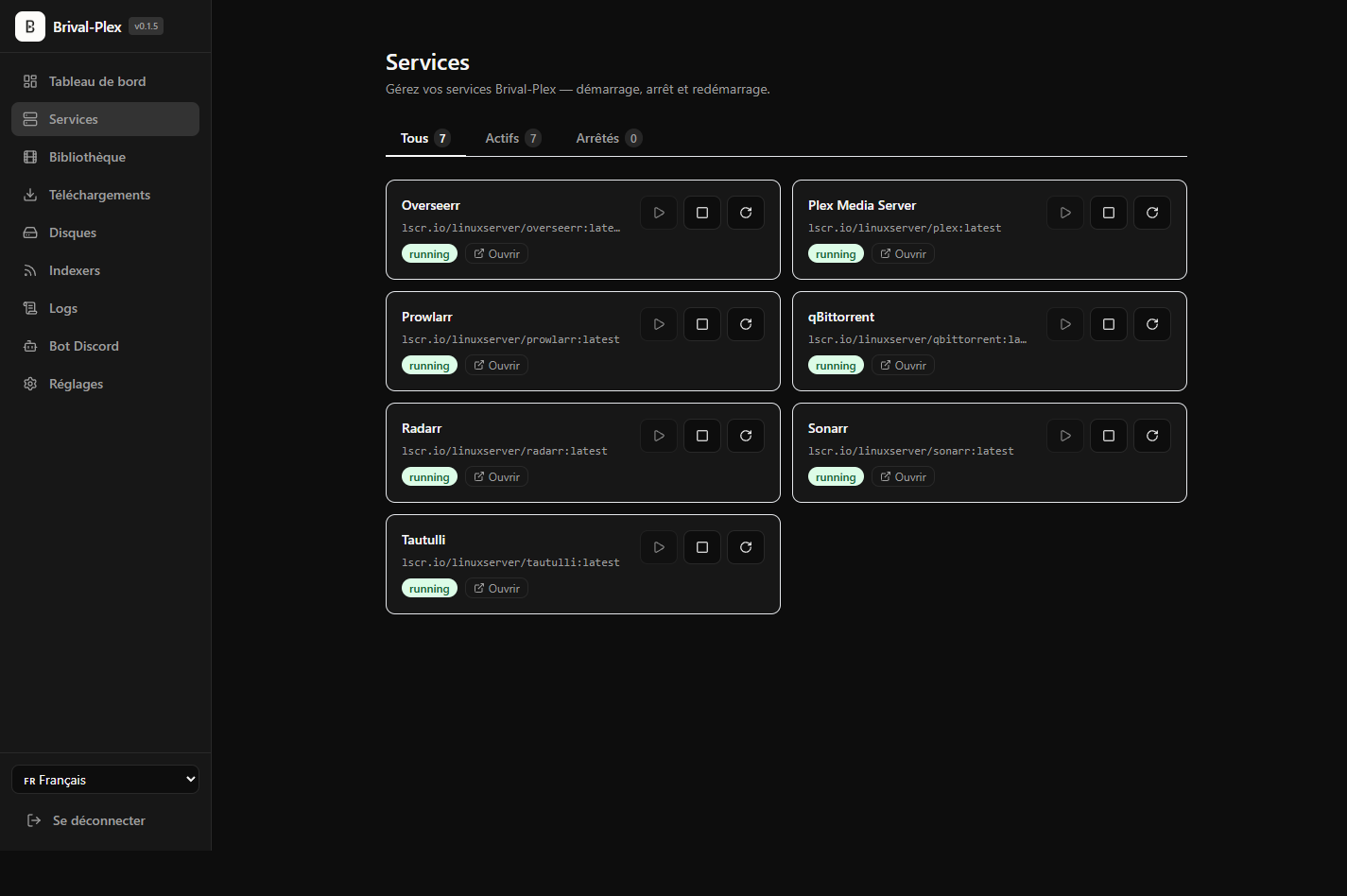Image resolution: width=1347 pixels, height=896 pixels.
Task: Start the Plex Media Server service
Action: coord(1065,213)
